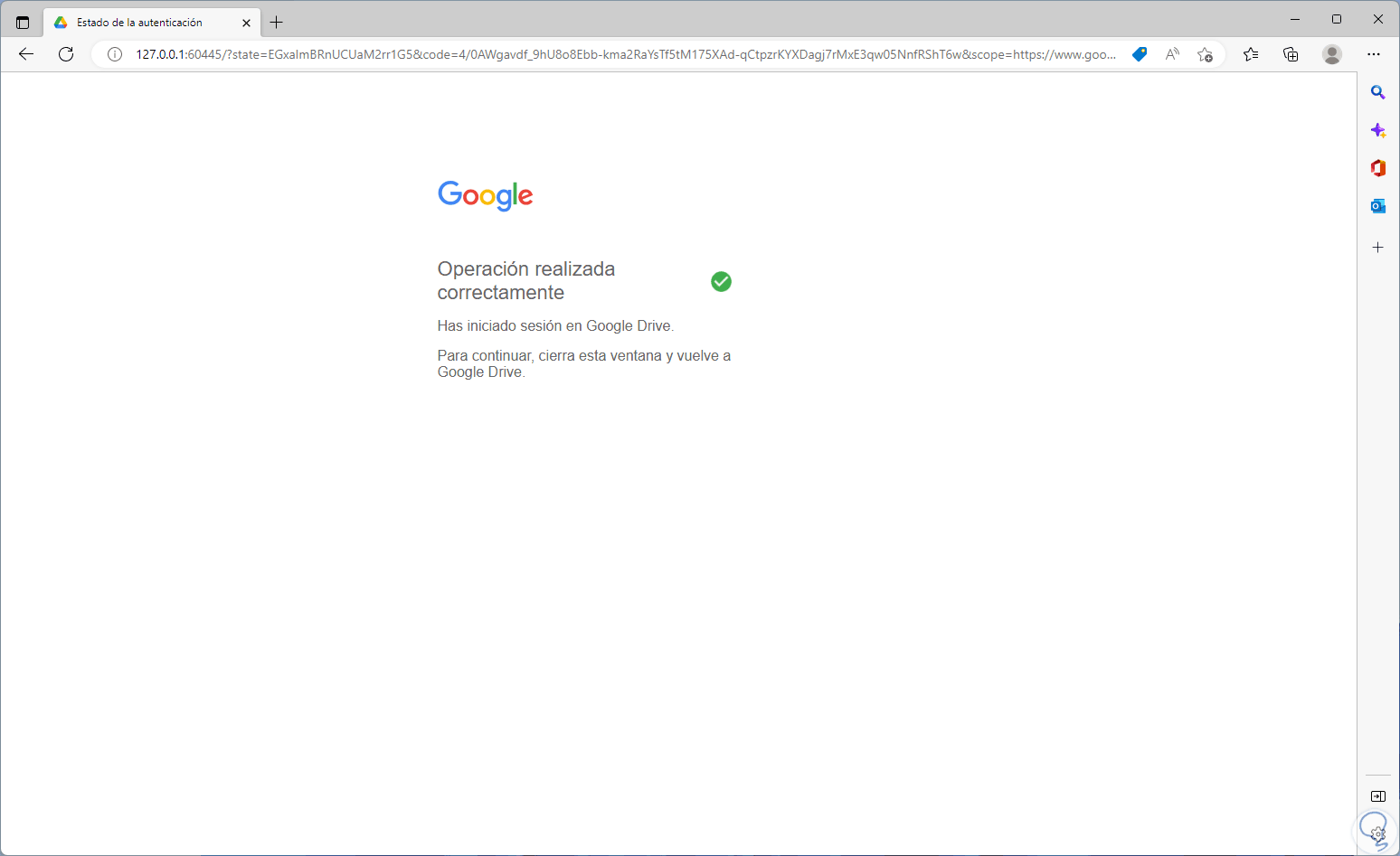Add a sidebar app with plus icon

tap(1378, 247)
